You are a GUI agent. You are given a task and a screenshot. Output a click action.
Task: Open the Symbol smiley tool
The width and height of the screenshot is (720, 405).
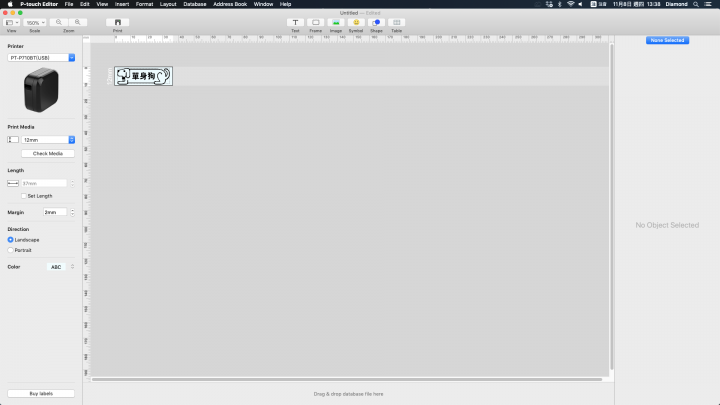356,22
